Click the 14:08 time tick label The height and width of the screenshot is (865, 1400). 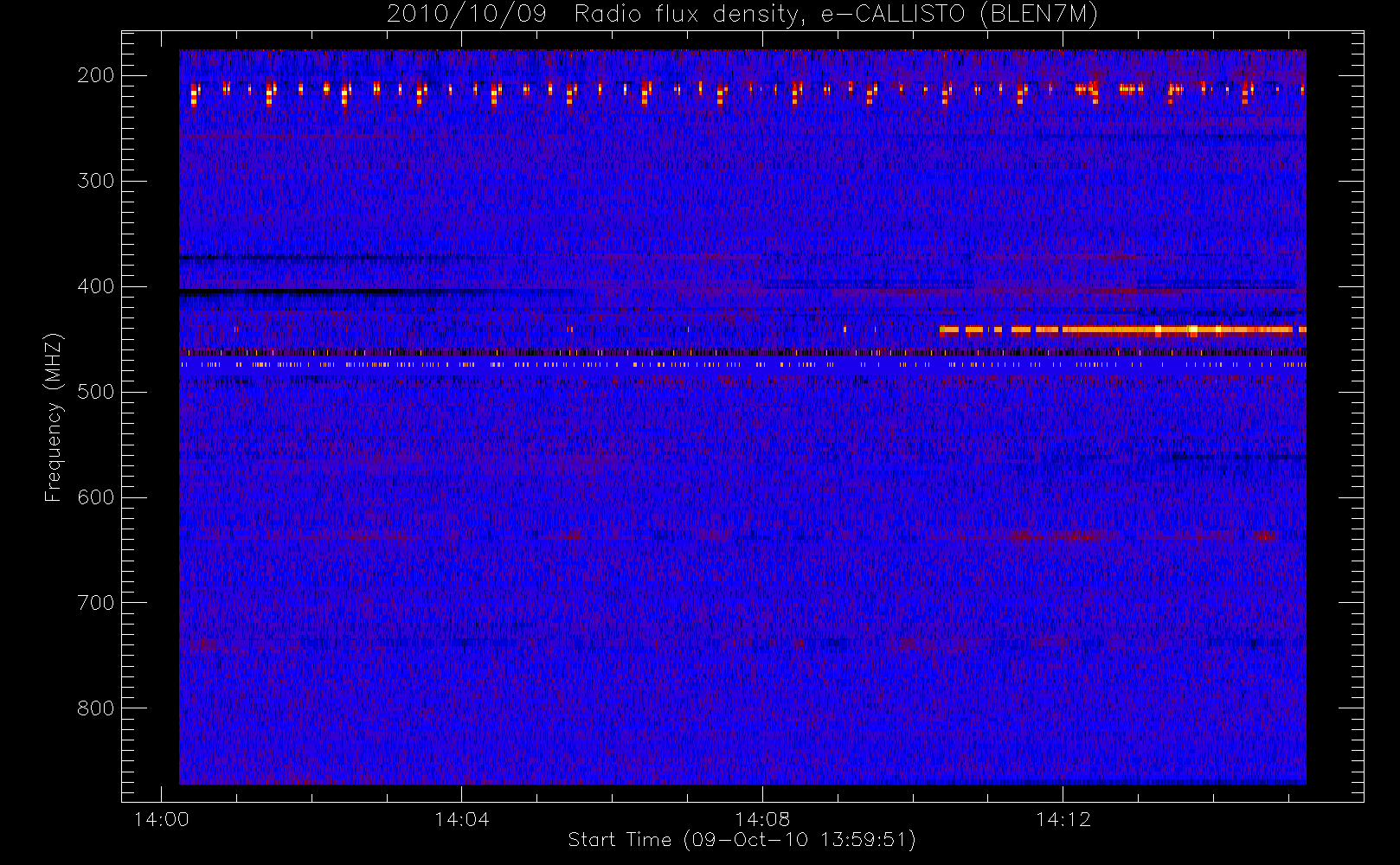(762, 819)
